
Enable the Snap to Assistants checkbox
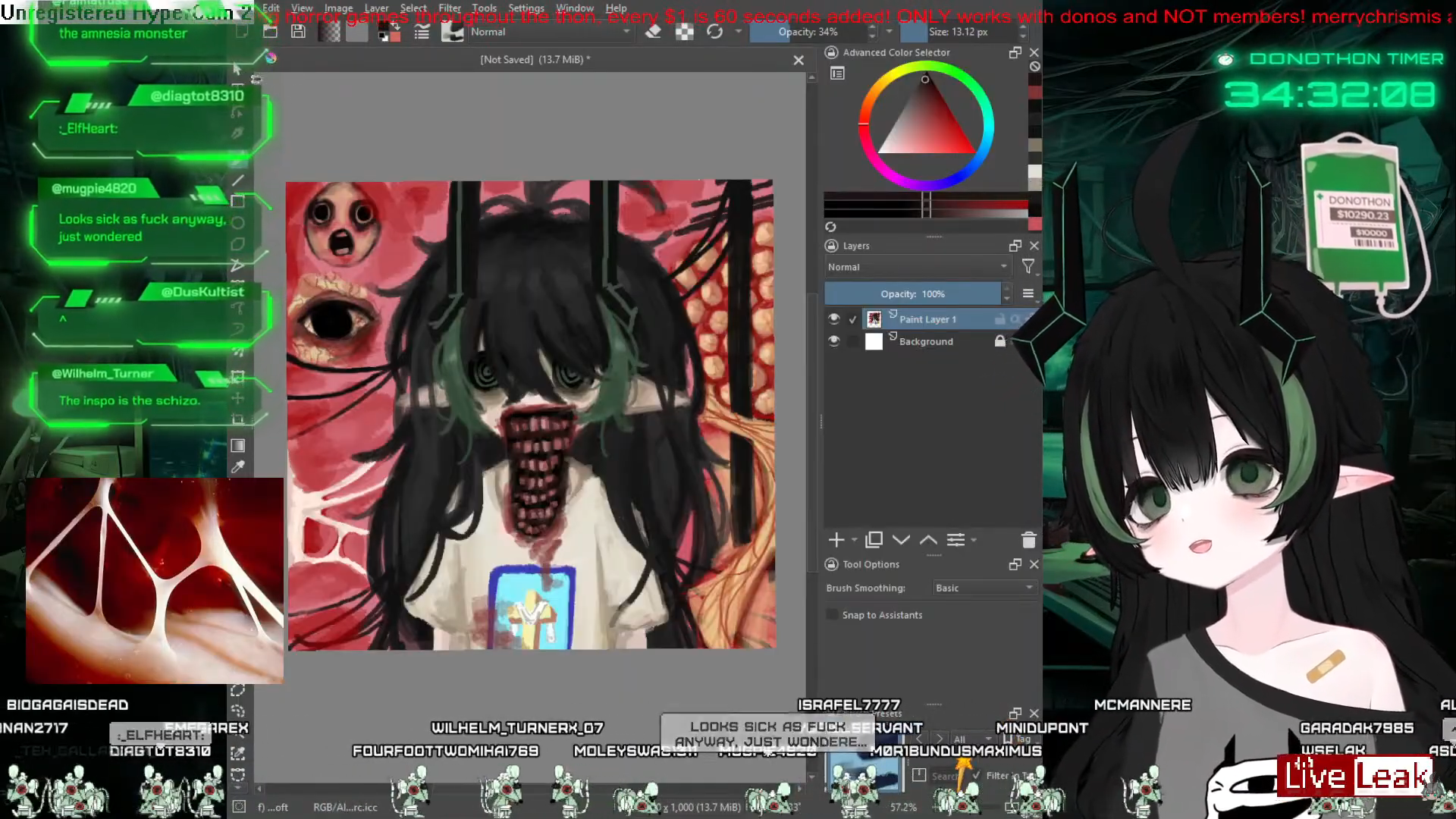[833, 615]
